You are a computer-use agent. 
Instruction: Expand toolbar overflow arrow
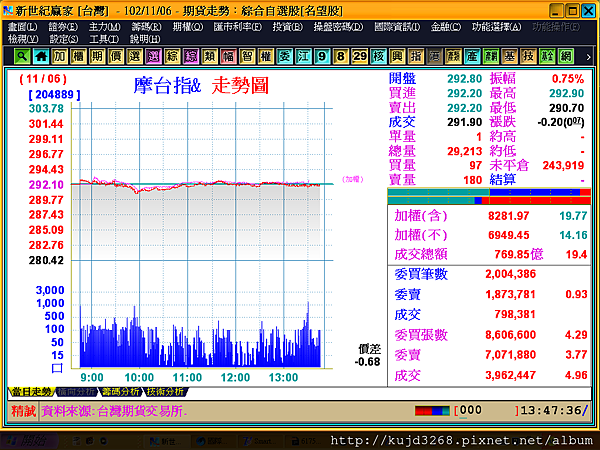[588, 57]
